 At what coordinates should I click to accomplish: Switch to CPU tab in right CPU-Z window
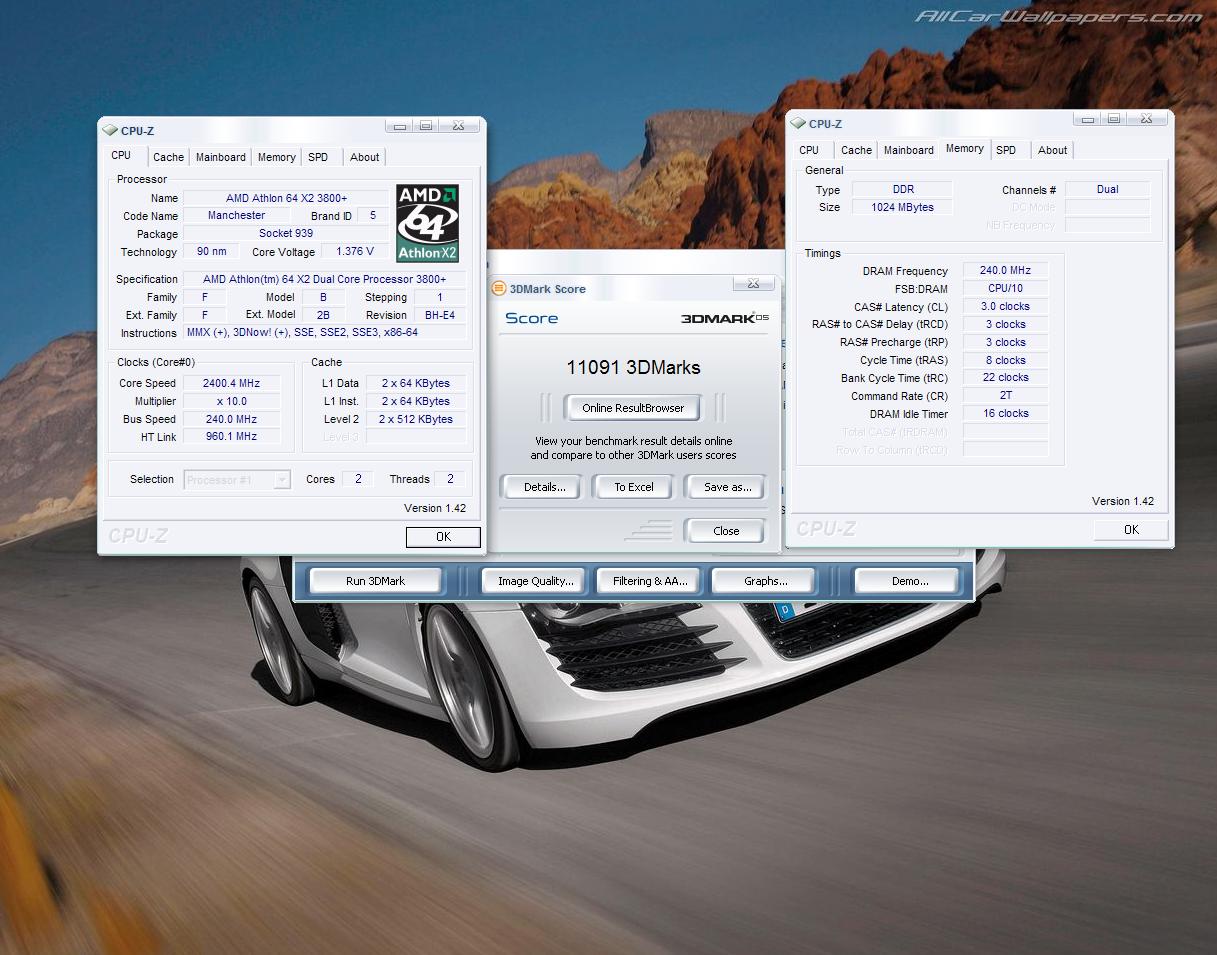[x=809, y=150]
